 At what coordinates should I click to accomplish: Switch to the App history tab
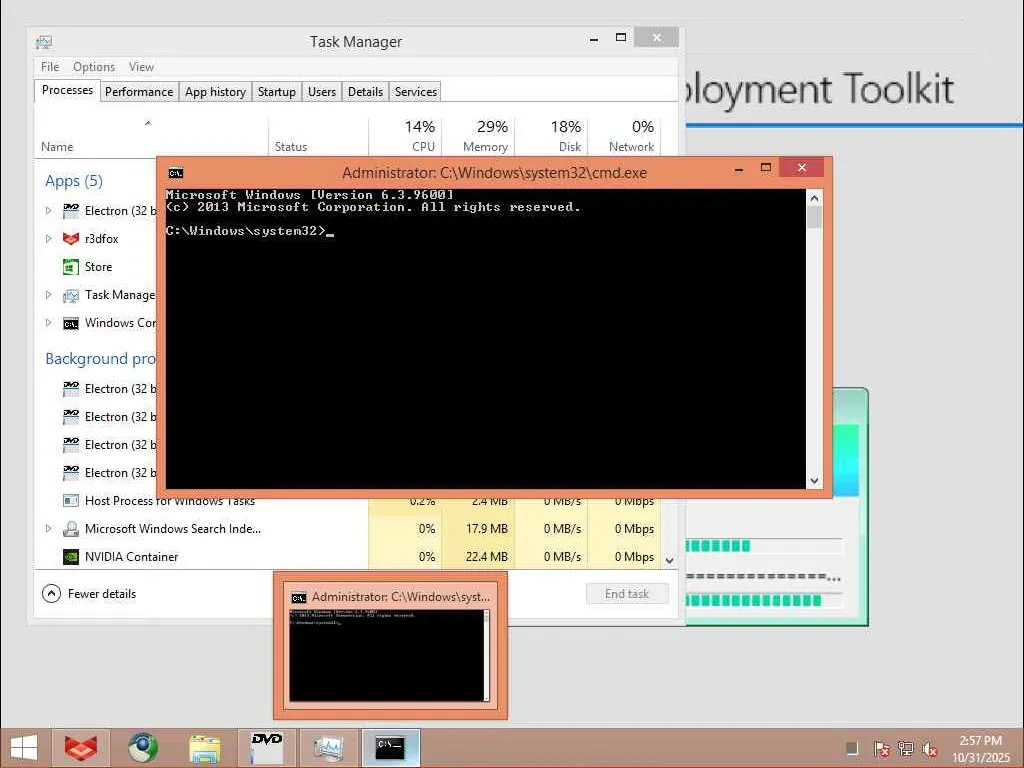216,92
